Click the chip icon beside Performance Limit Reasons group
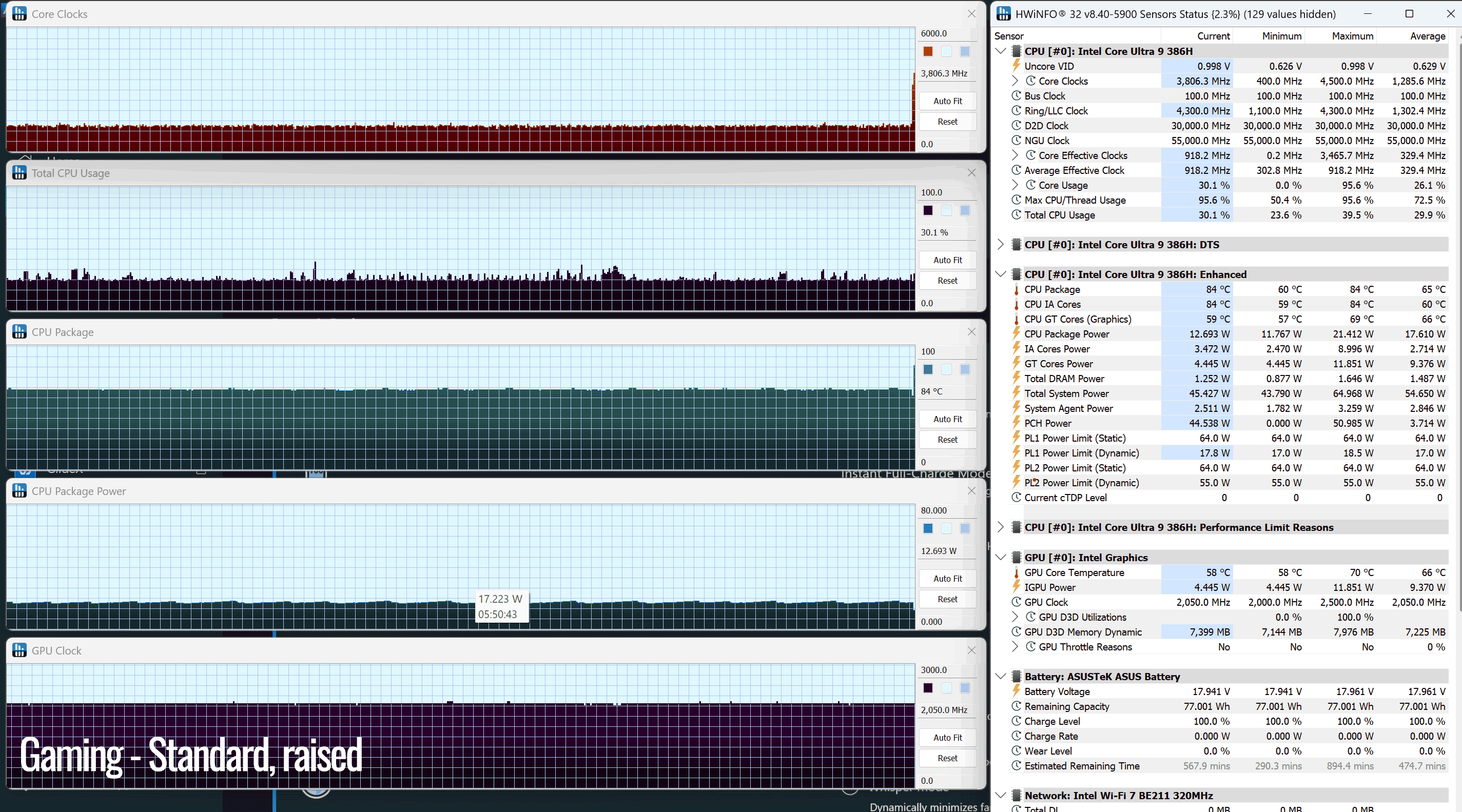 [x=1017, y=527]
